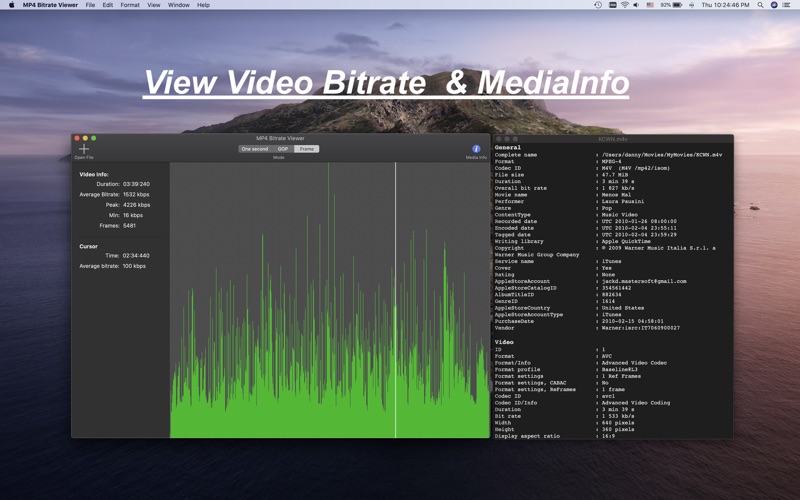Image resolution: width=800 pixels, height=500 pixels.
Task: Click the 'PurchaseDate' row
Action: (x=580, y=321)
